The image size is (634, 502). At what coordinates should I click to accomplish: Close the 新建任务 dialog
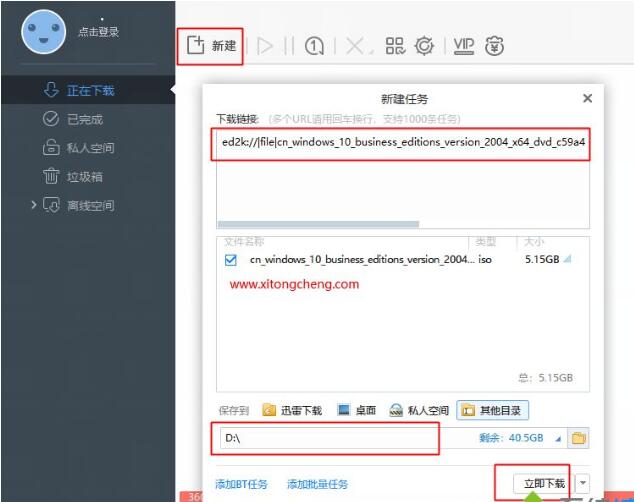pos(588,98)
